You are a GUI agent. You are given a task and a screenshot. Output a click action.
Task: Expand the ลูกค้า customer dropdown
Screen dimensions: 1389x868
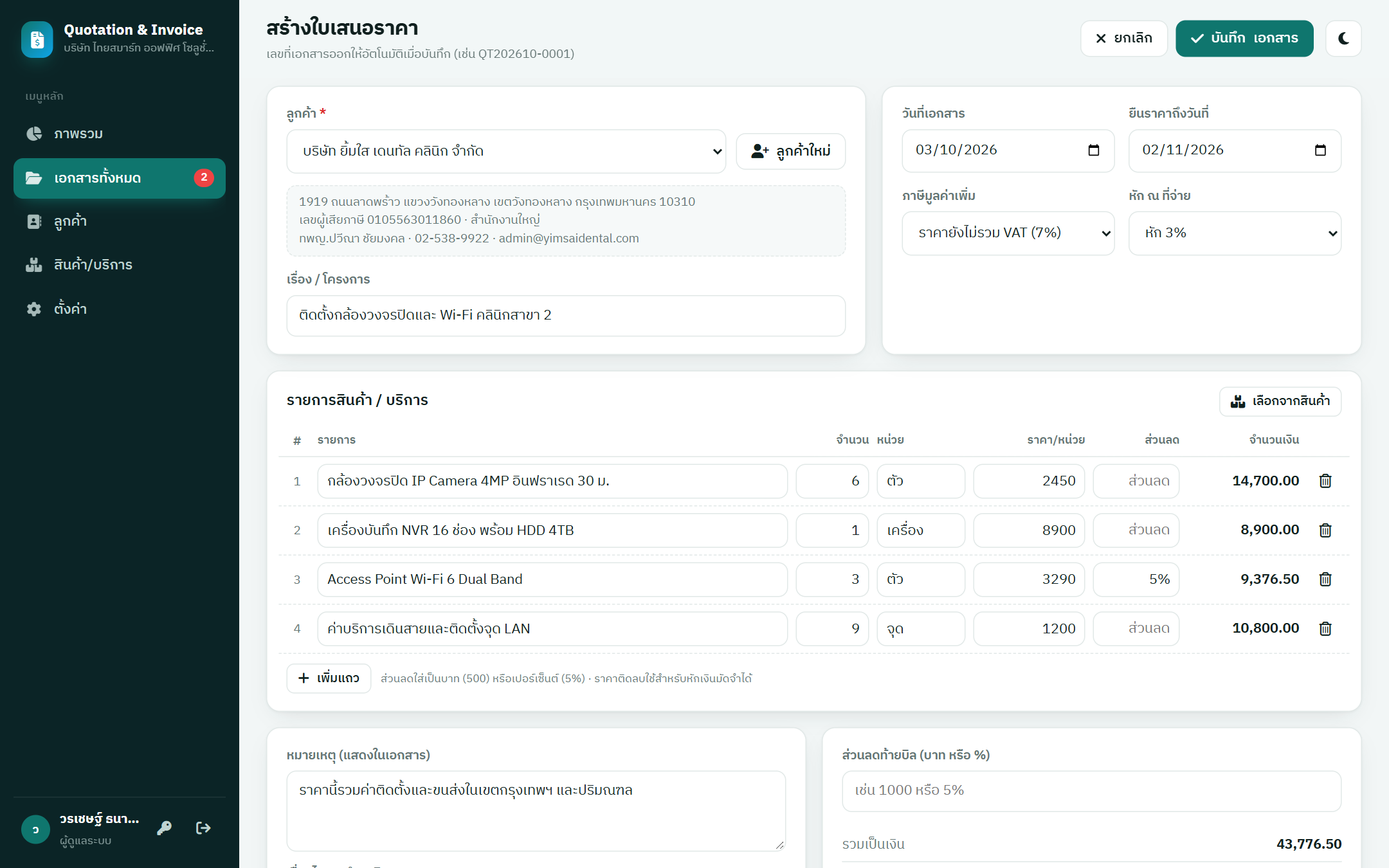click(506, 152)
